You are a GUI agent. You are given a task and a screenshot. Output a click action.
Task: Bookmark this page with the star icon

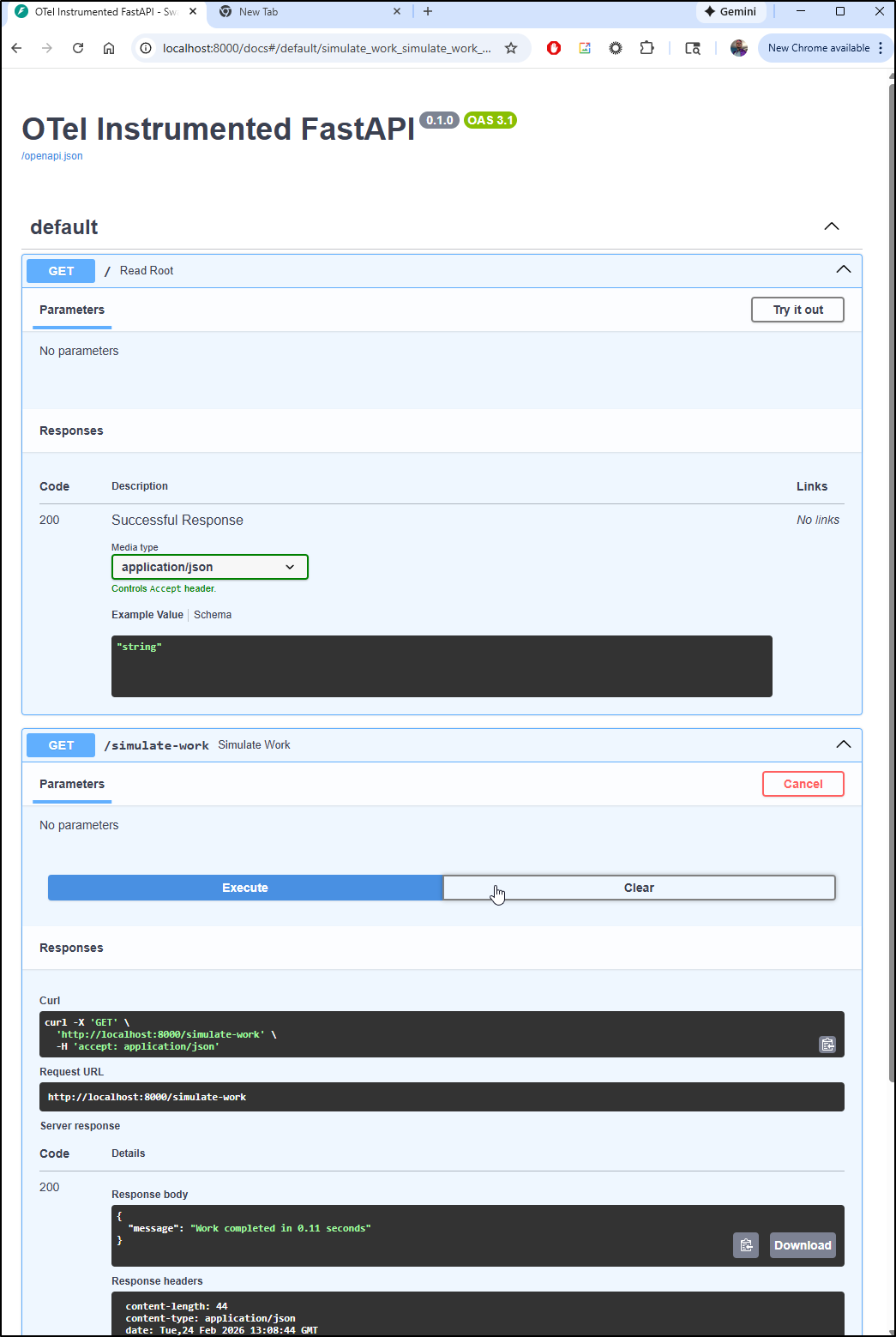coord(511,48)
